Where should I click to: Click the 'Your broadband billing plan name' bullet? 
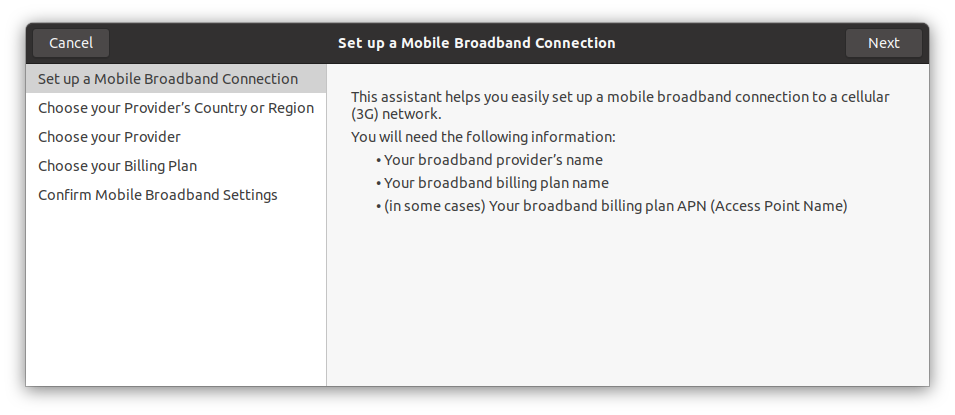(x=496, y=183)
